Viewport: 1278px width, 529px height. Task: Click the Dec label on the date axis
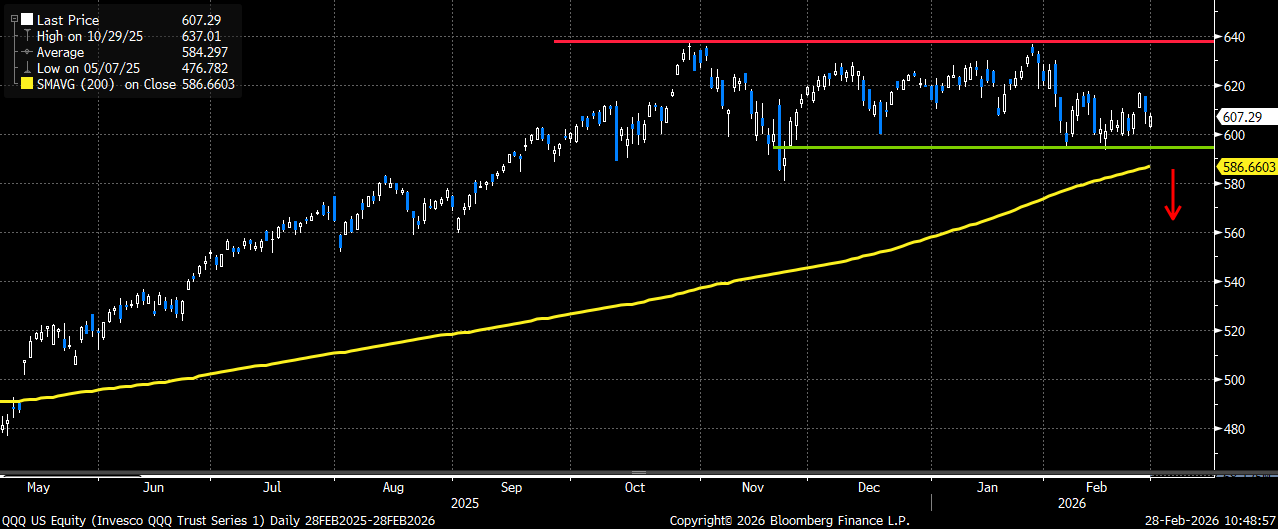[868, 488]
